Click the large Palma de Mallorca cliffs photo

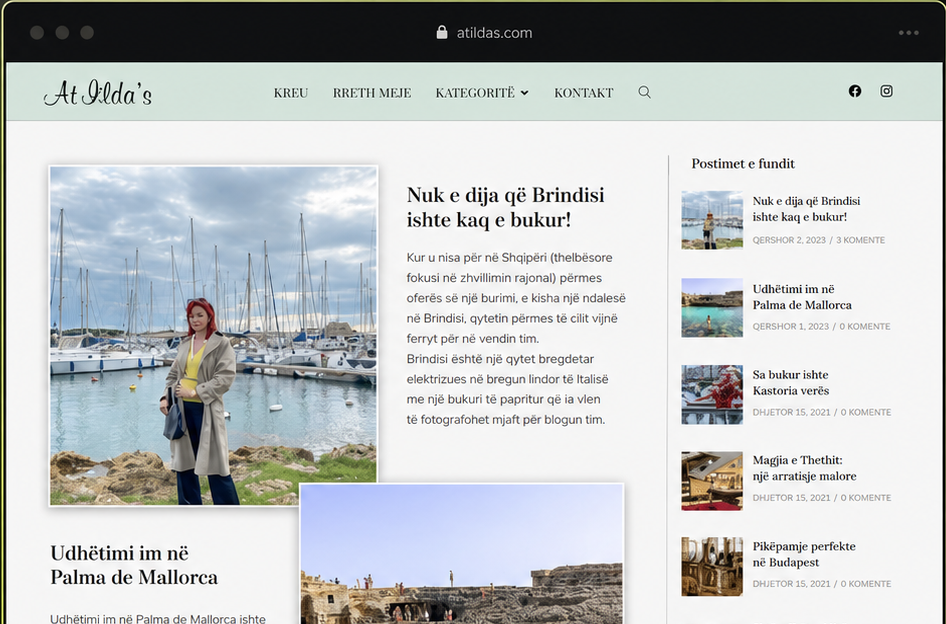[462, 554]
